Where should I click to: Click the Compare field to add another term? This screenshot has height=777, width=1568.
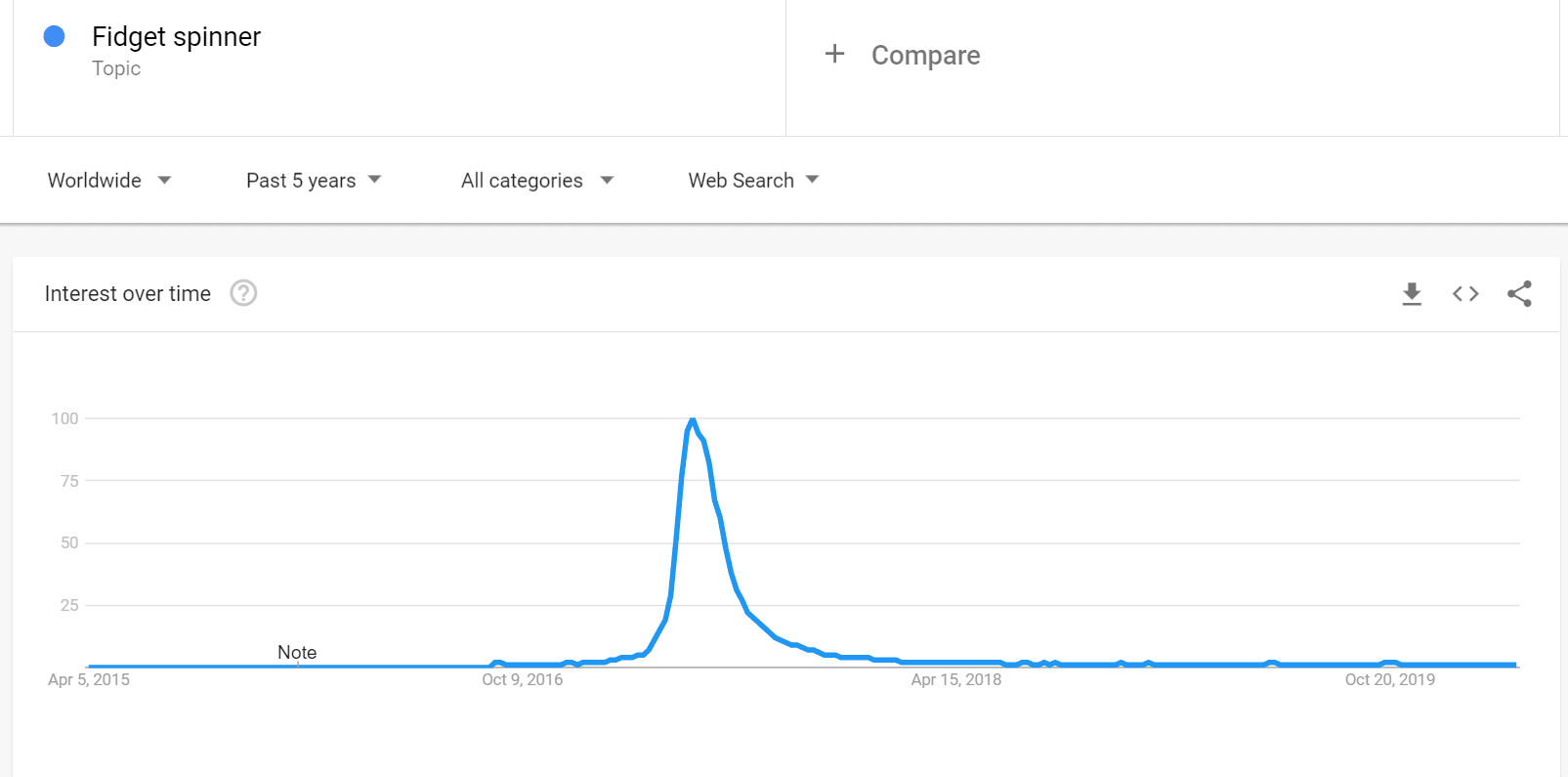[925, 55]
